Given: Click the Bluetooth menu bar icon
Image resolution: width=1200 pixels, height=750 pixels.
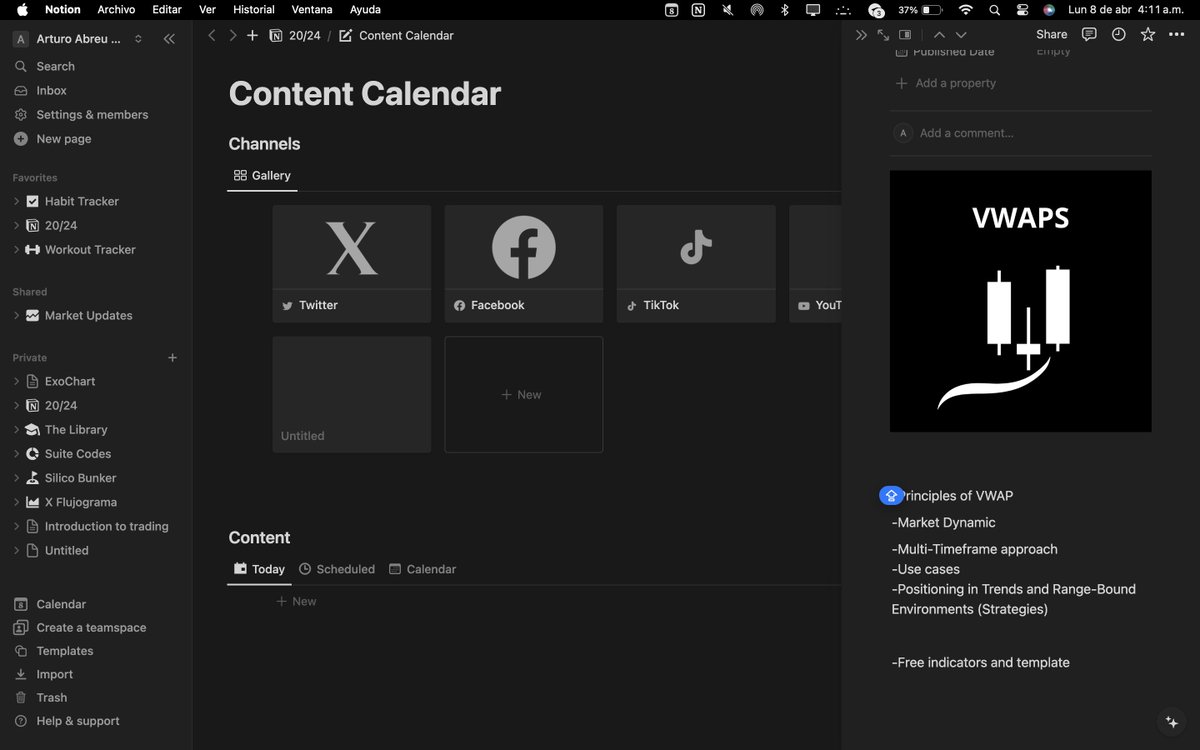Looking at the screenshot, I should point(785,9).
